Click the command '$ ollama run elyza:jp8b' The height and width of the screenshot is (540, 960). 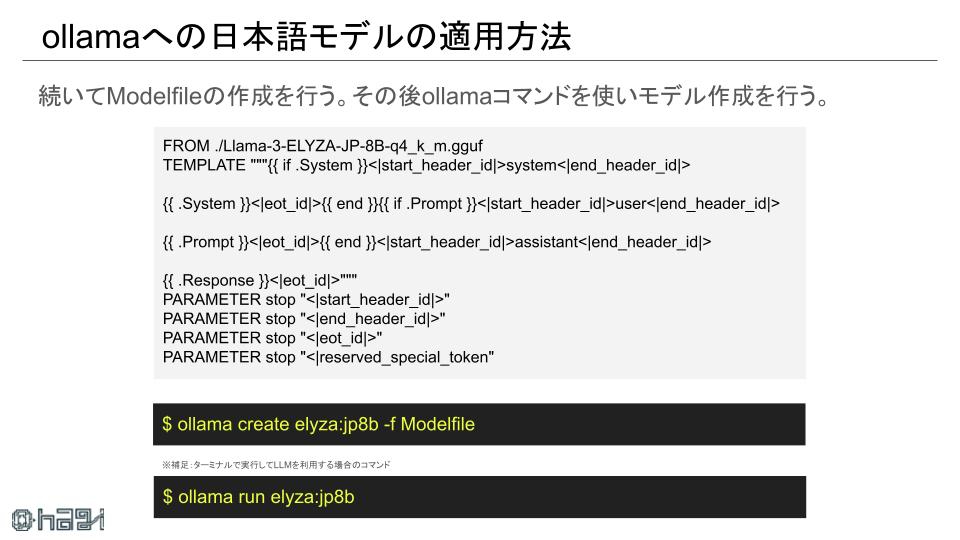click(258, 497)
